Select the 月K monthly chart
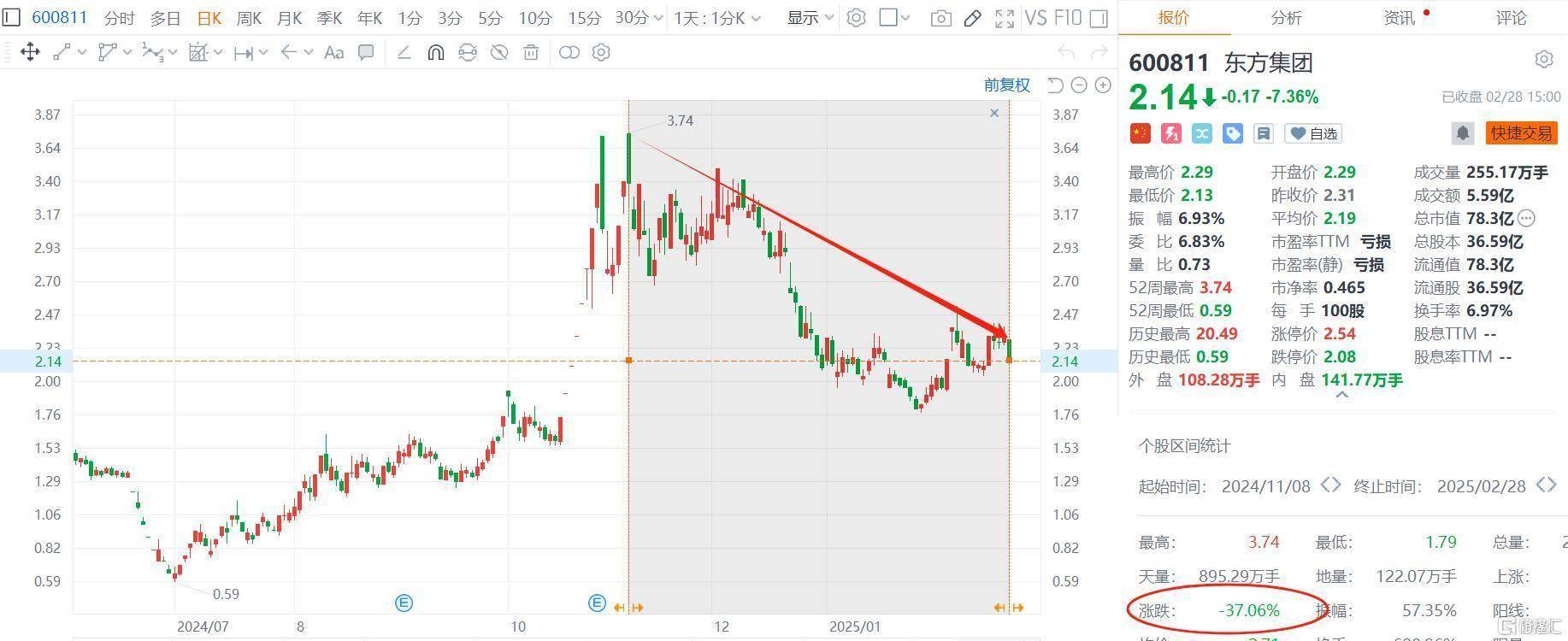This screenshot has width=1568, height=641. [x=290, y=18]
